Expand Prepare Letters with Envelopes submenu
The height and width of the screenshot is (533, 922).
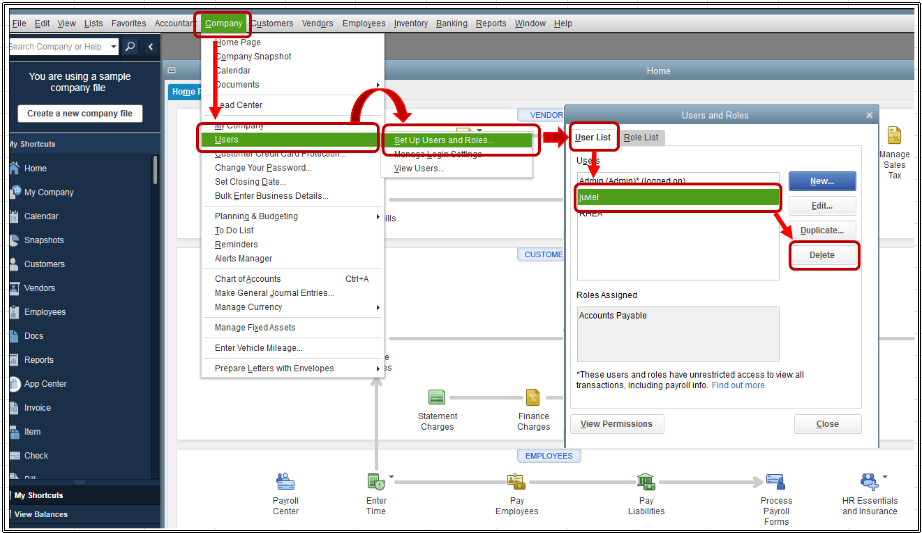point(378,369)
